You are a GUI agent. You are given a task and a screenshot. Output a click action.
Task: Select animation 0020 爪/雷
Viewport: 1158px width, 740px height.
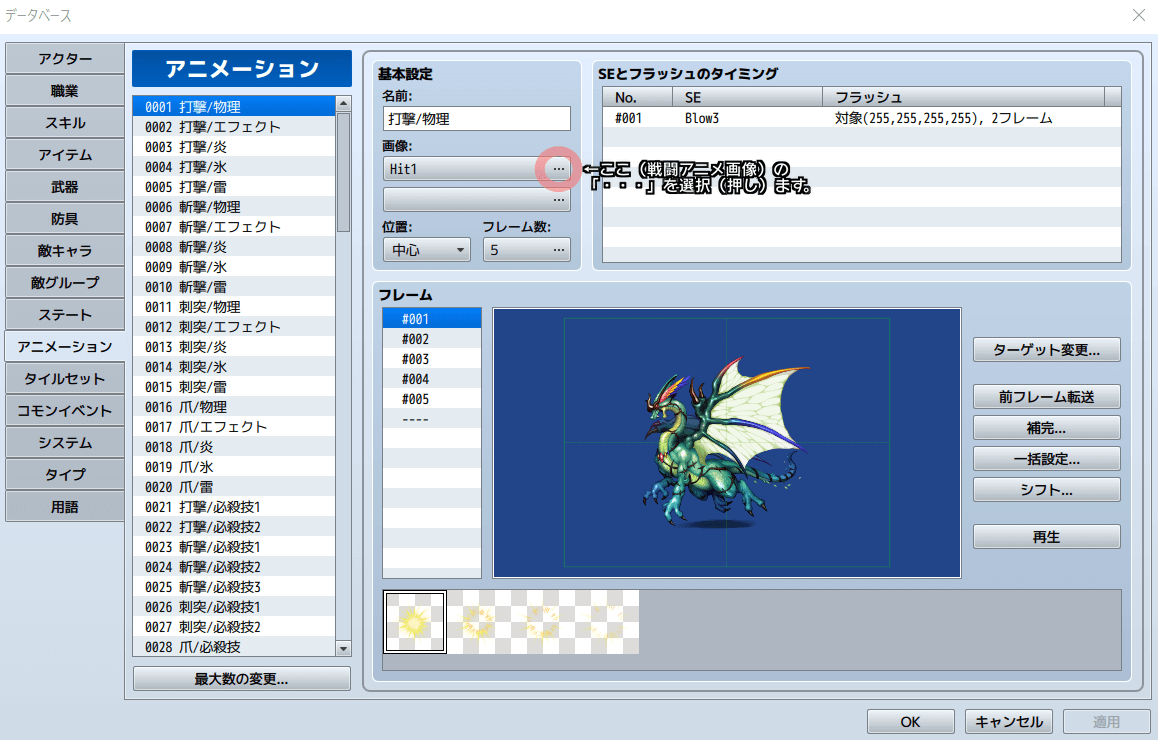(x=234, y=487)
